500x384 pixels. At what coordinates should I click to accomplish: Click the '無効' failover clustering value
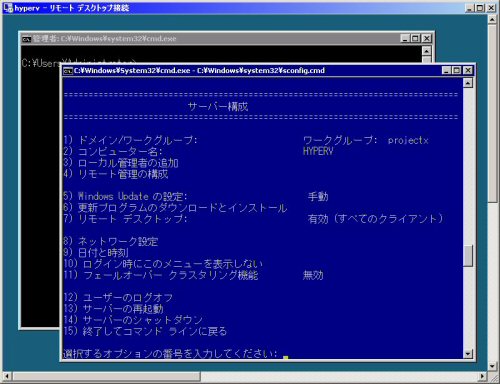[313, 275]
